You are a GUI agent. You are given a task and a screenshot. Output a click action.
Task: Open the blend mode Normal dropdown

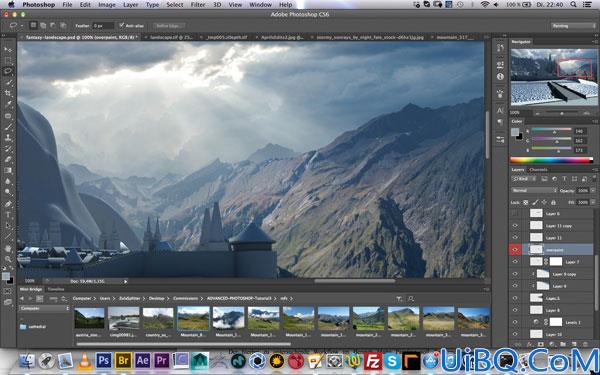point(534,190)
